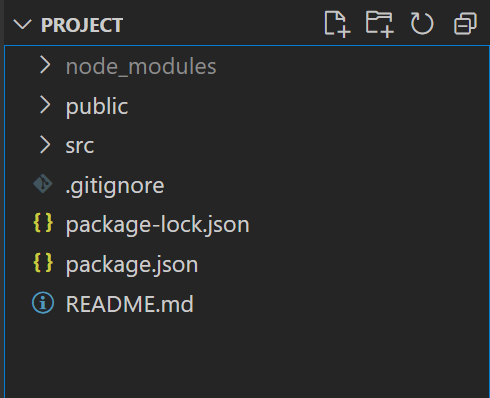490x398 pixels.
Task: Collapse the PROJECT section chevron
Action: click(x=22, y=25)
